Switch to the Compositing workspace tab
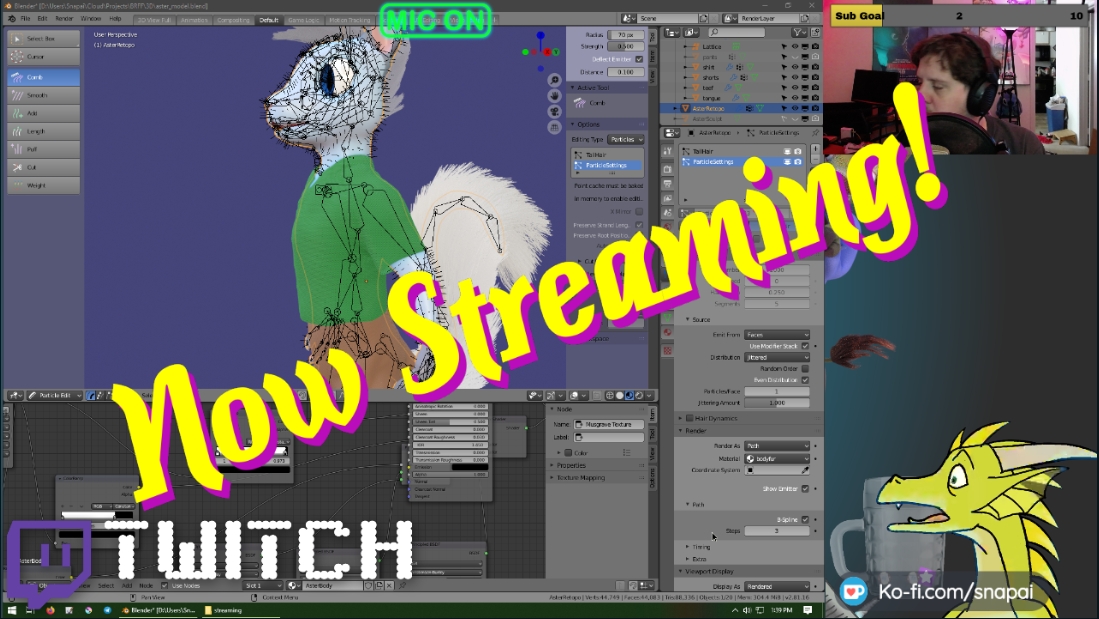This screenshot has height=619, width=1099. coord(233,20)
